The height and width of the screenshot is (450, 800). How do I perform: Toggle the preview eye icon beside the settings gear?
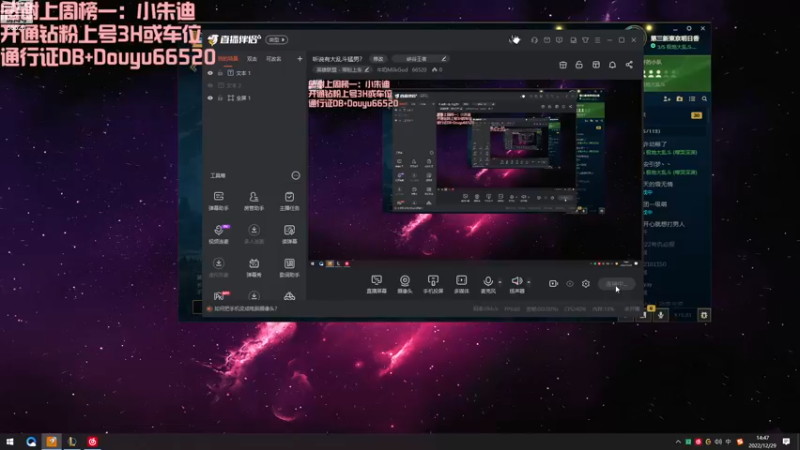click(x=570, y=284)
